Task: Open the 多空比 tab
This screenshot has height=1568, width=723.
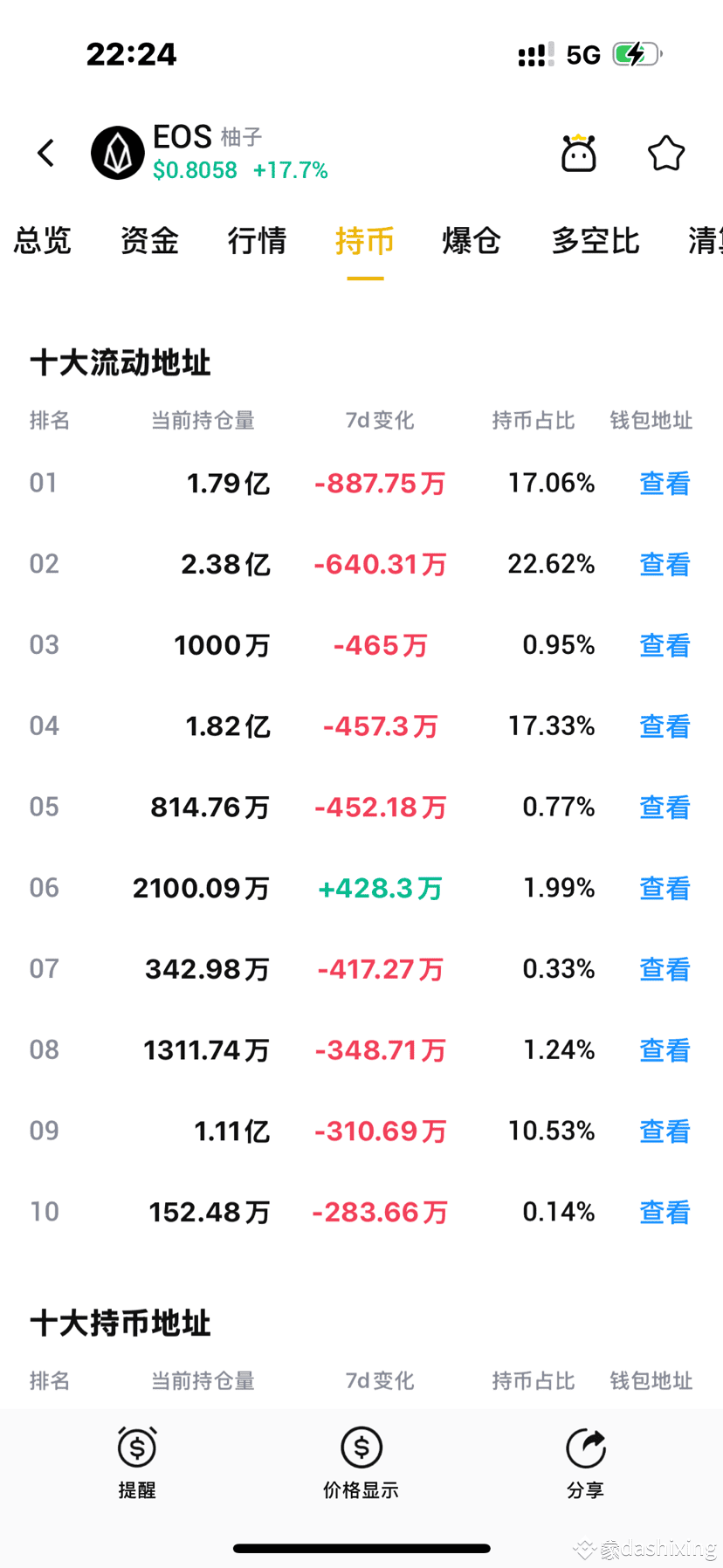Action: [x=596, y=240]
